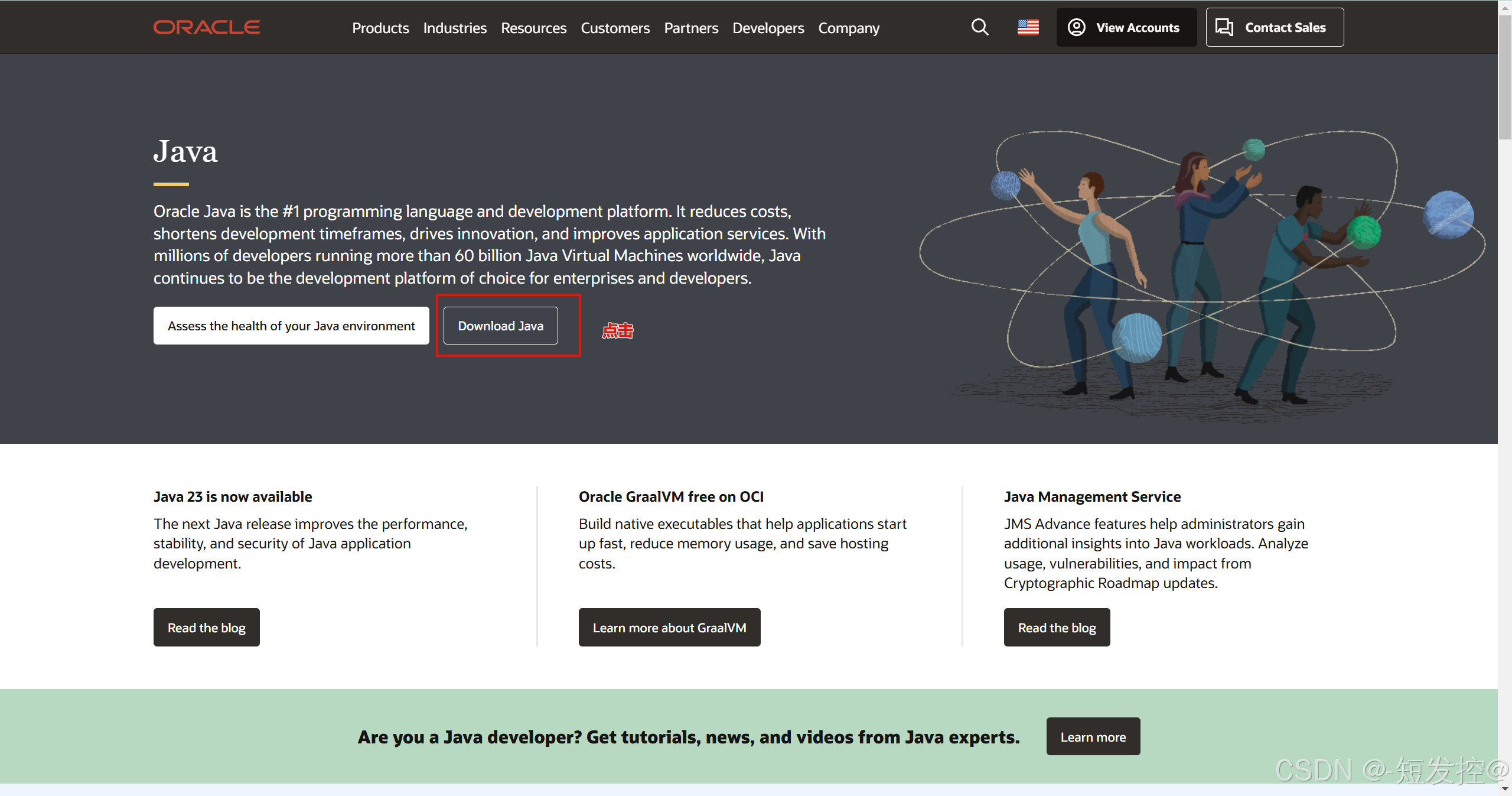Open the Developers menu
The height and width of the screenshot is (796, 1512).
768,28
